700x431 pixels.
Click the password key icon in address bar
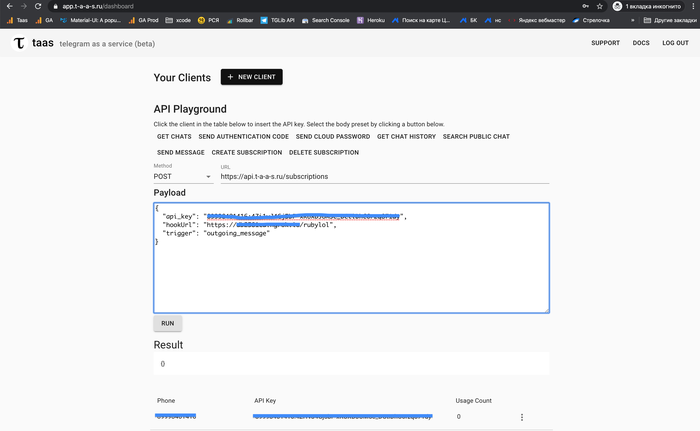[x=582, y=6]
